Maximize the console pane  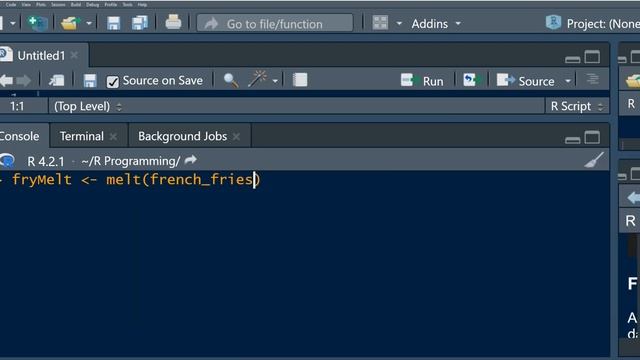[x=592, y=138]
